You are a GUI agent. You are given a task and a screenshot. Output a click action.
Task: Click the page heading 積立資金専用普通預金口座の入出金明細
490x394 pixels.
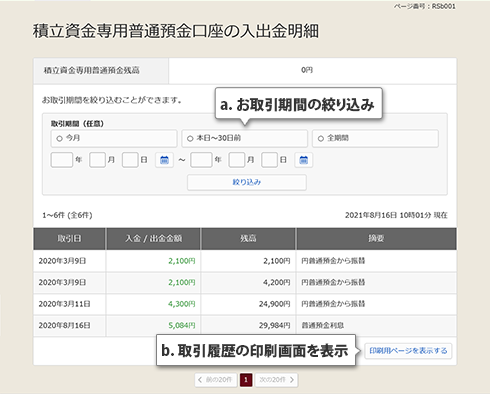pyautogui.click(x=176, y=31)
